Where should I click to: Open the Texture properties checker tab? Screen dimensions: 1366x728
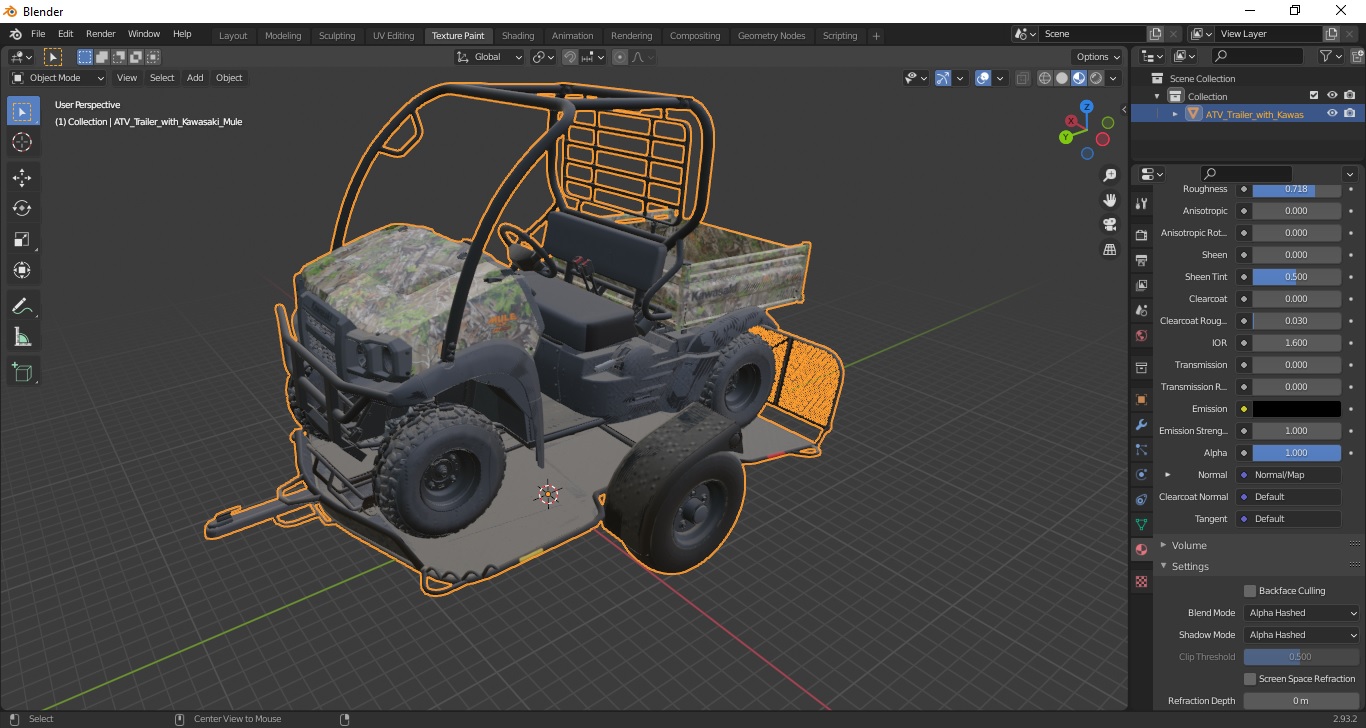point(1141,581)
